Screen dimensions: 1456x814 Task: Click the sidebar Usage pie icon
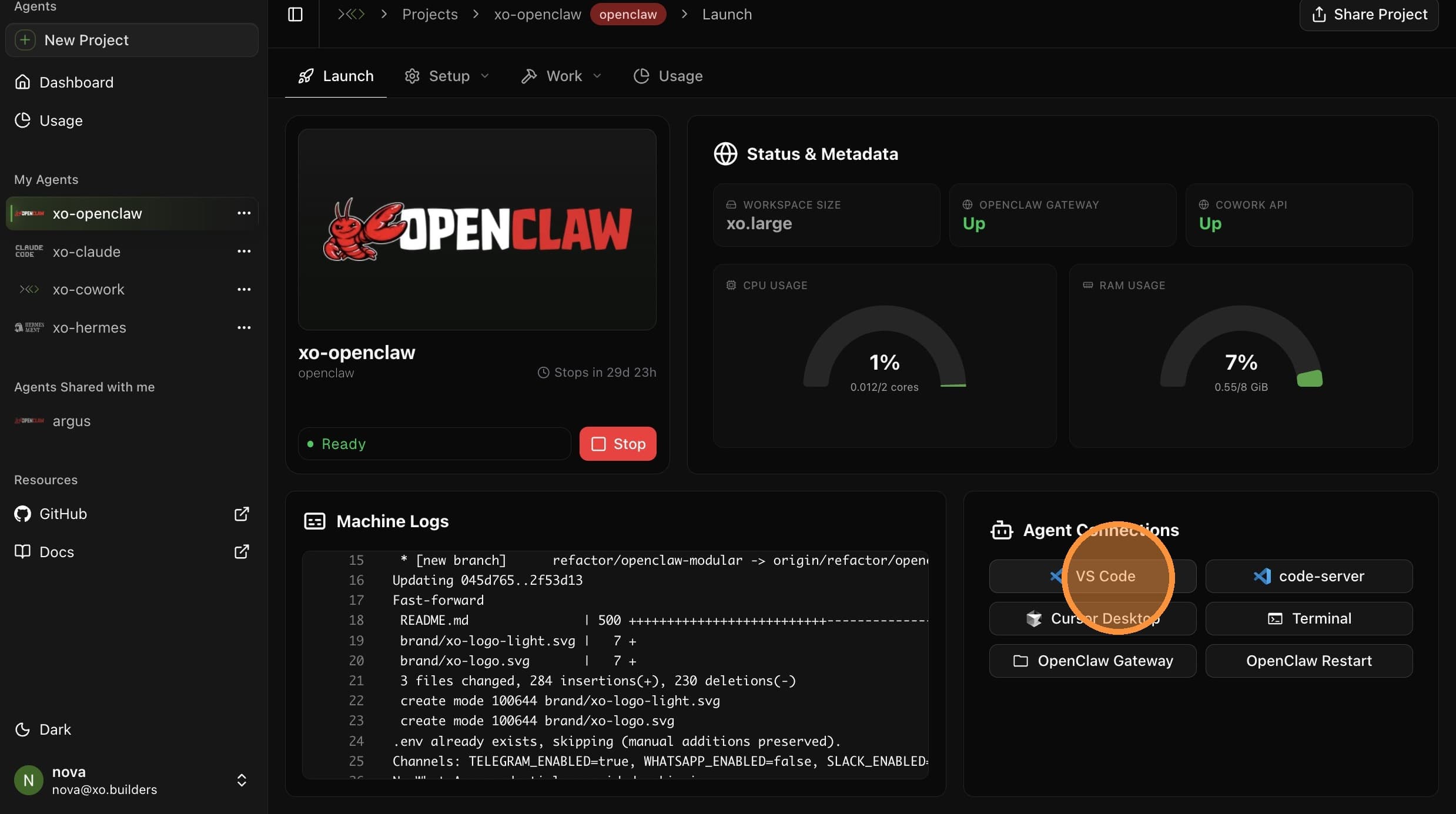(x=22, y=120)
